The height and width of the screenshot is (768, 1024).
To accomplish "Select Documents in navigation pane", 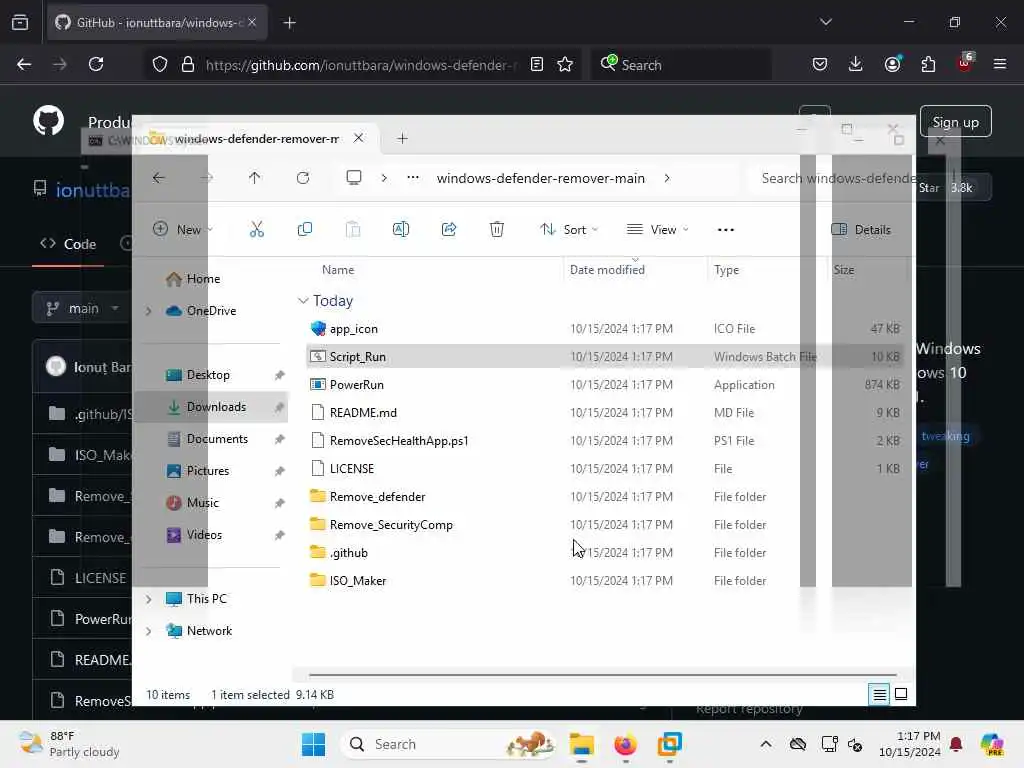I will [217, 439].
